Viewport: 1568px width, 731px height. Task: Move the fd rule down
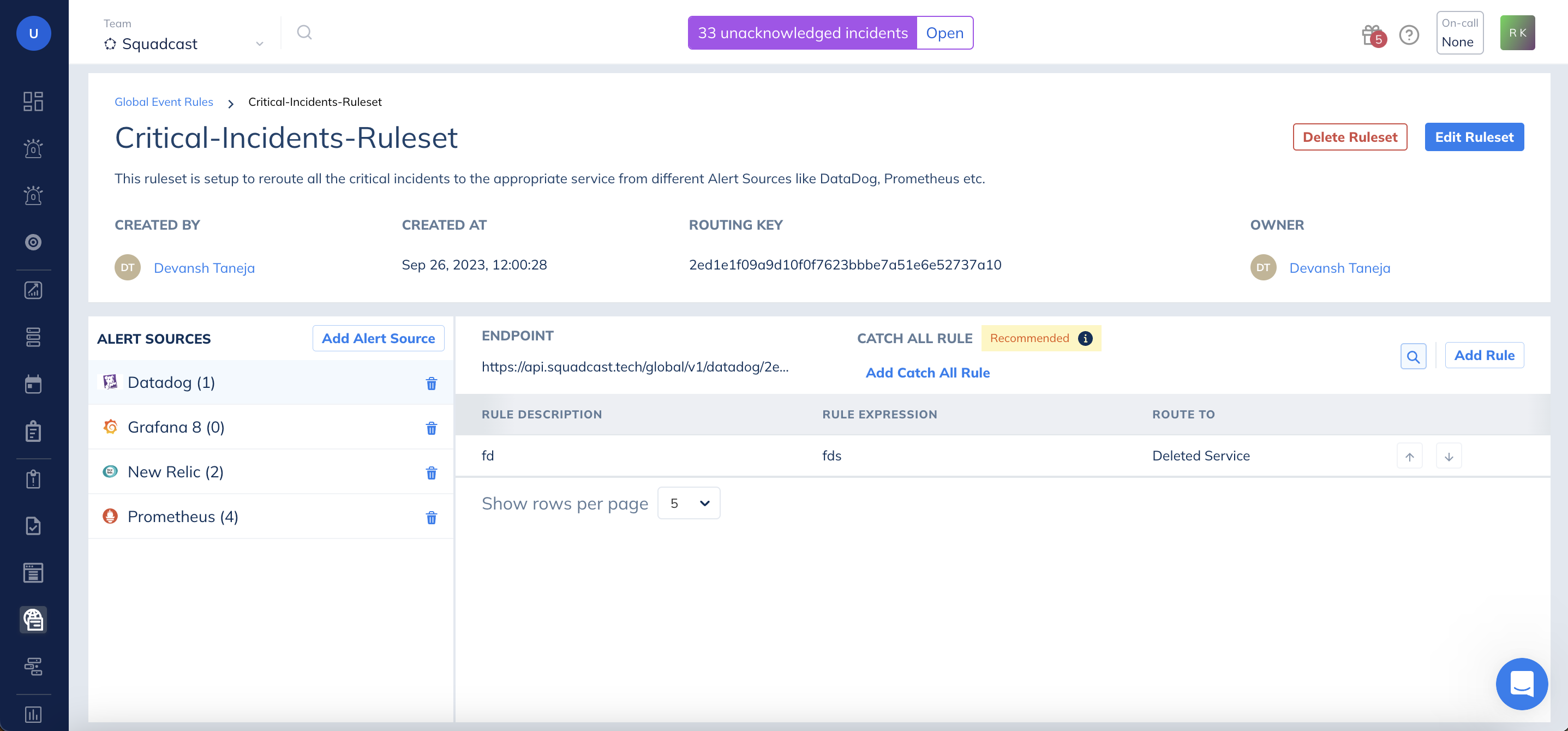[x=1449, y=457]
